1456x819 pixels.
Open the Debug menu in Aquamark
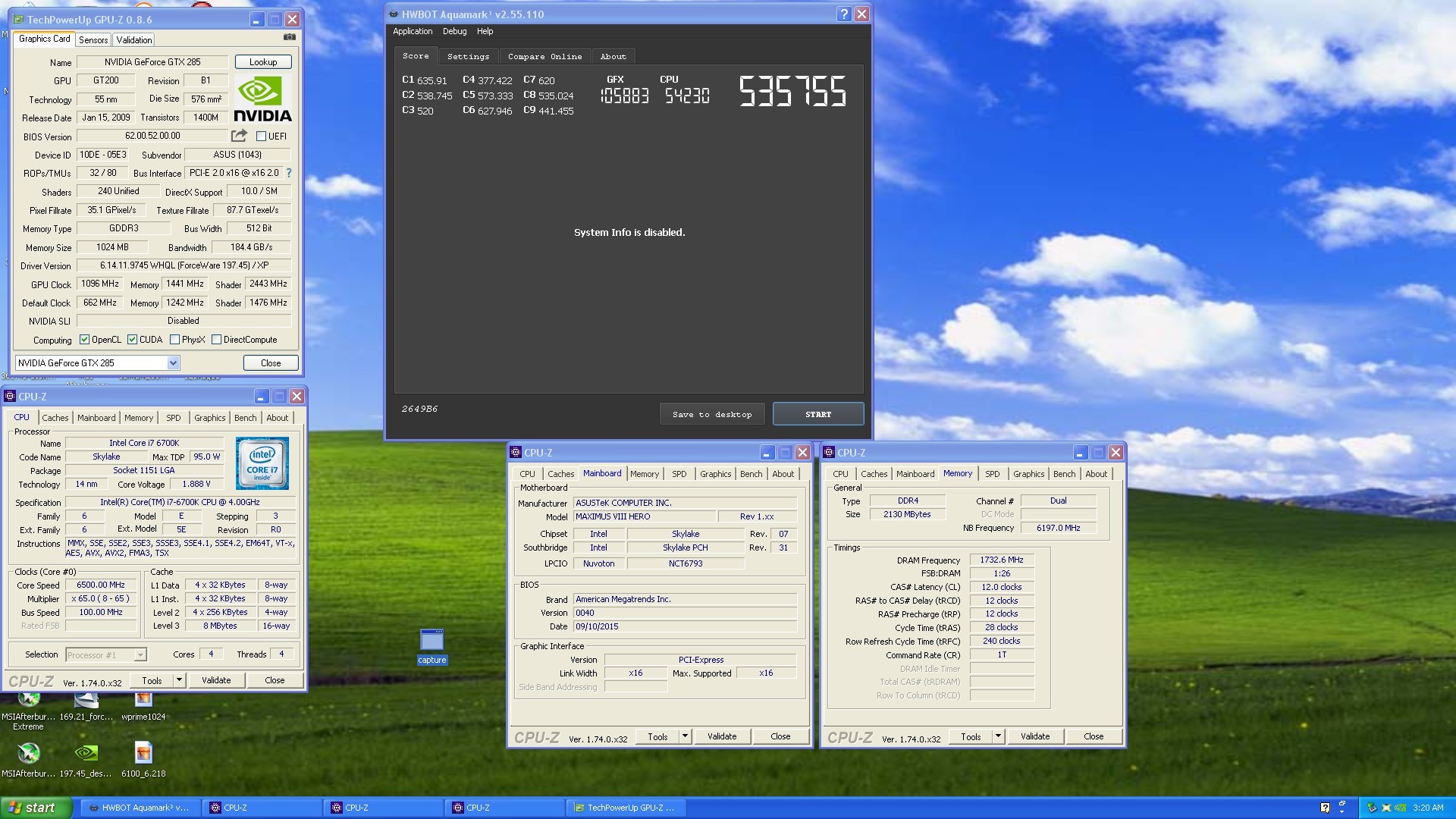(x=454, y=31)
